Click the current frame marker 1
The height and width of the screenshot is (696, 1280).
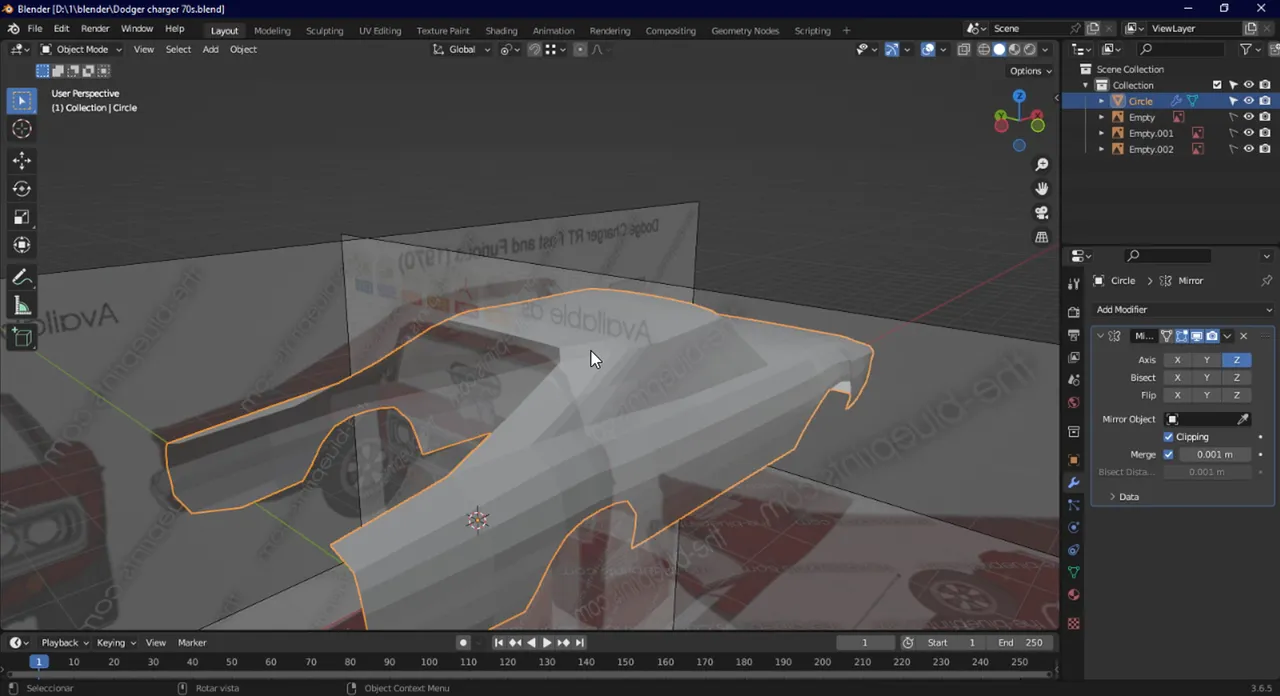[x=39, y=662]
